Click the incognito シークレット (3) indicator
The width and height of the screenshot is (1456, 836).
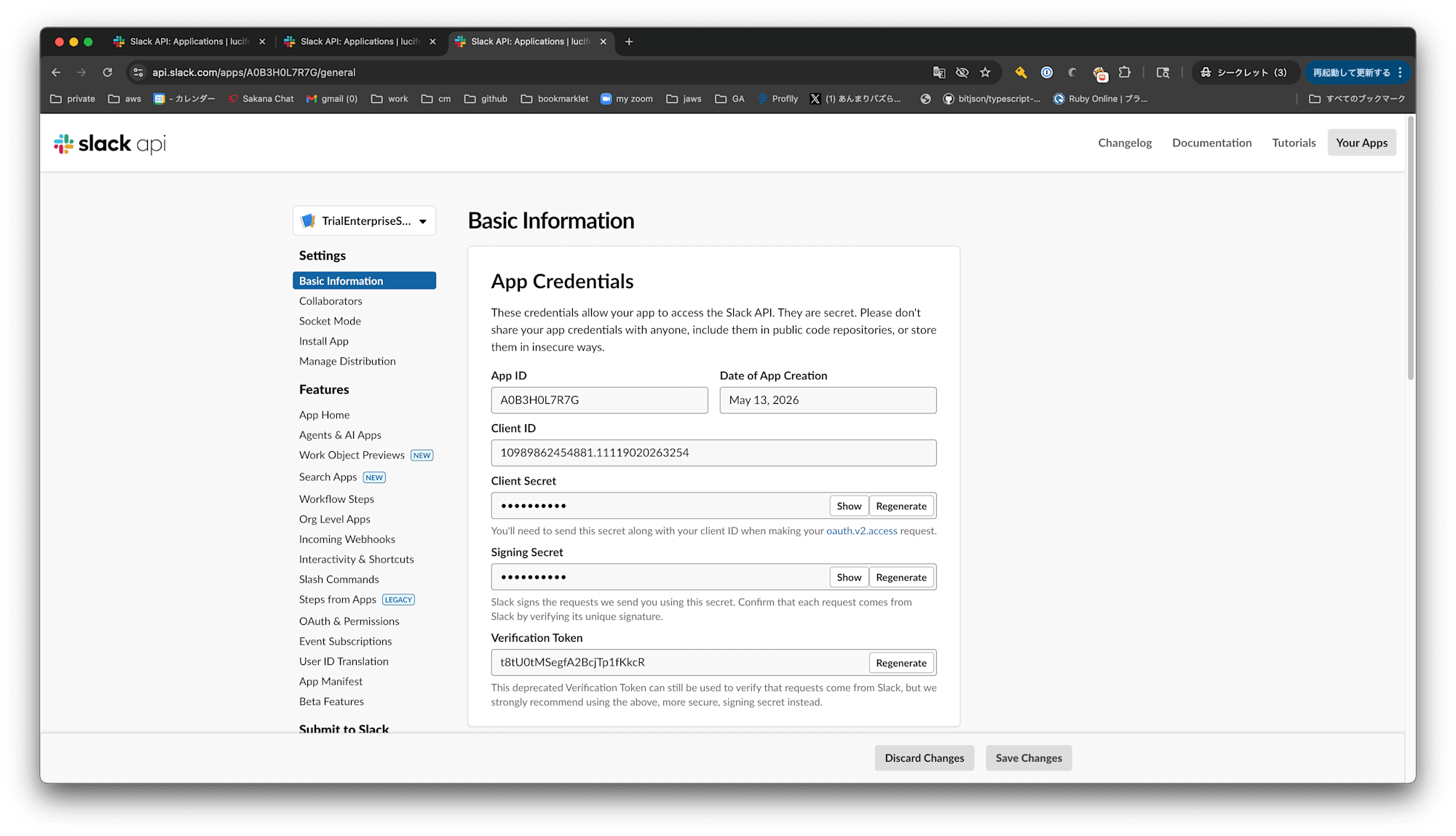tap(1245, 72)
